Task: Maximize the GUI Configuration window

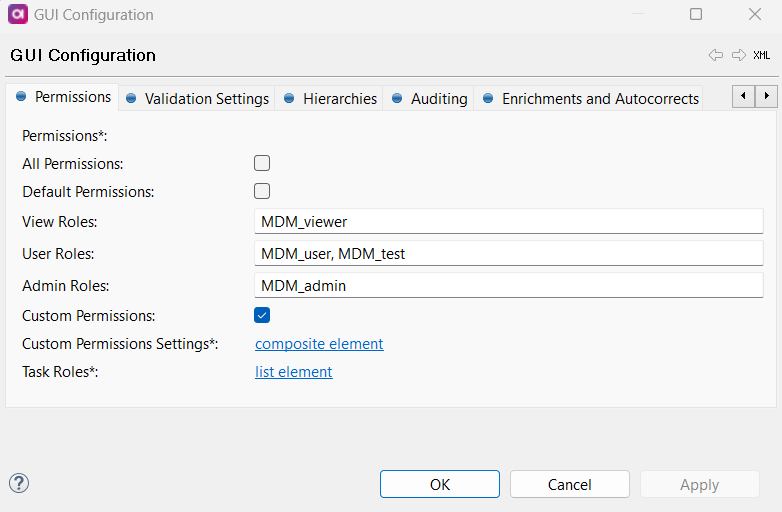Action: 696,15
